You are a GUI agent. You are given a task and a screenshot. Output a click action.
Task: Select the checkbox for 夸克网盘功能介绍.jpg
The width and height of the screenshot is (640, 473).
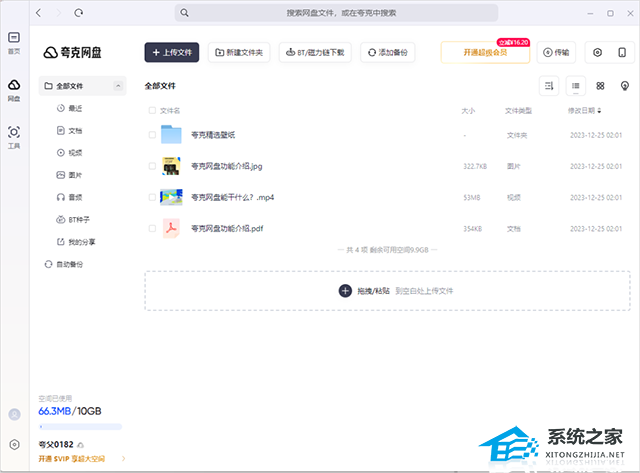[152, 166]
